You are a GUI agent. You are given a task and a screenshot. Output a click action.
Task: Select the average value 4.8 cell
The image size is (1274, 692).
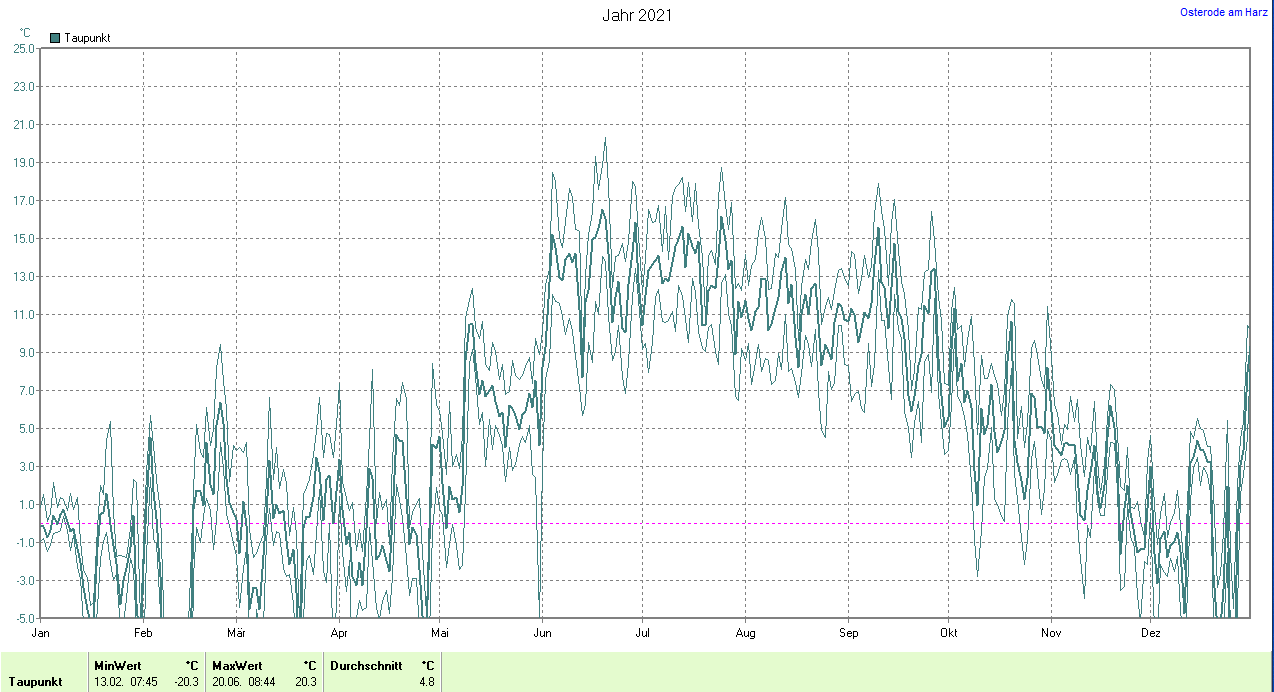(426, 682)
